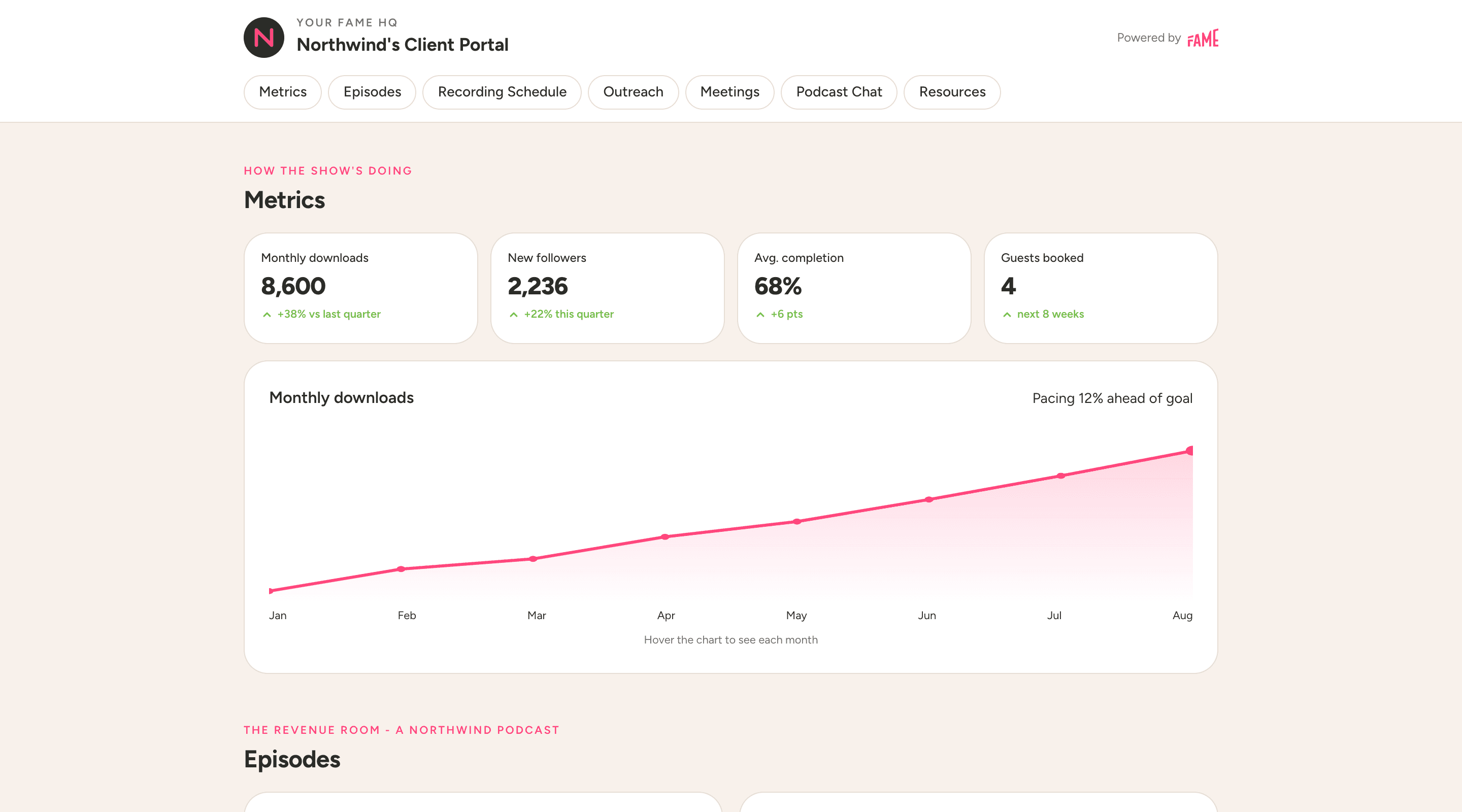The image size is (1462, 812).
Task: Click the 'YOUR FAME HQ' label
Action: pos(347,23)
